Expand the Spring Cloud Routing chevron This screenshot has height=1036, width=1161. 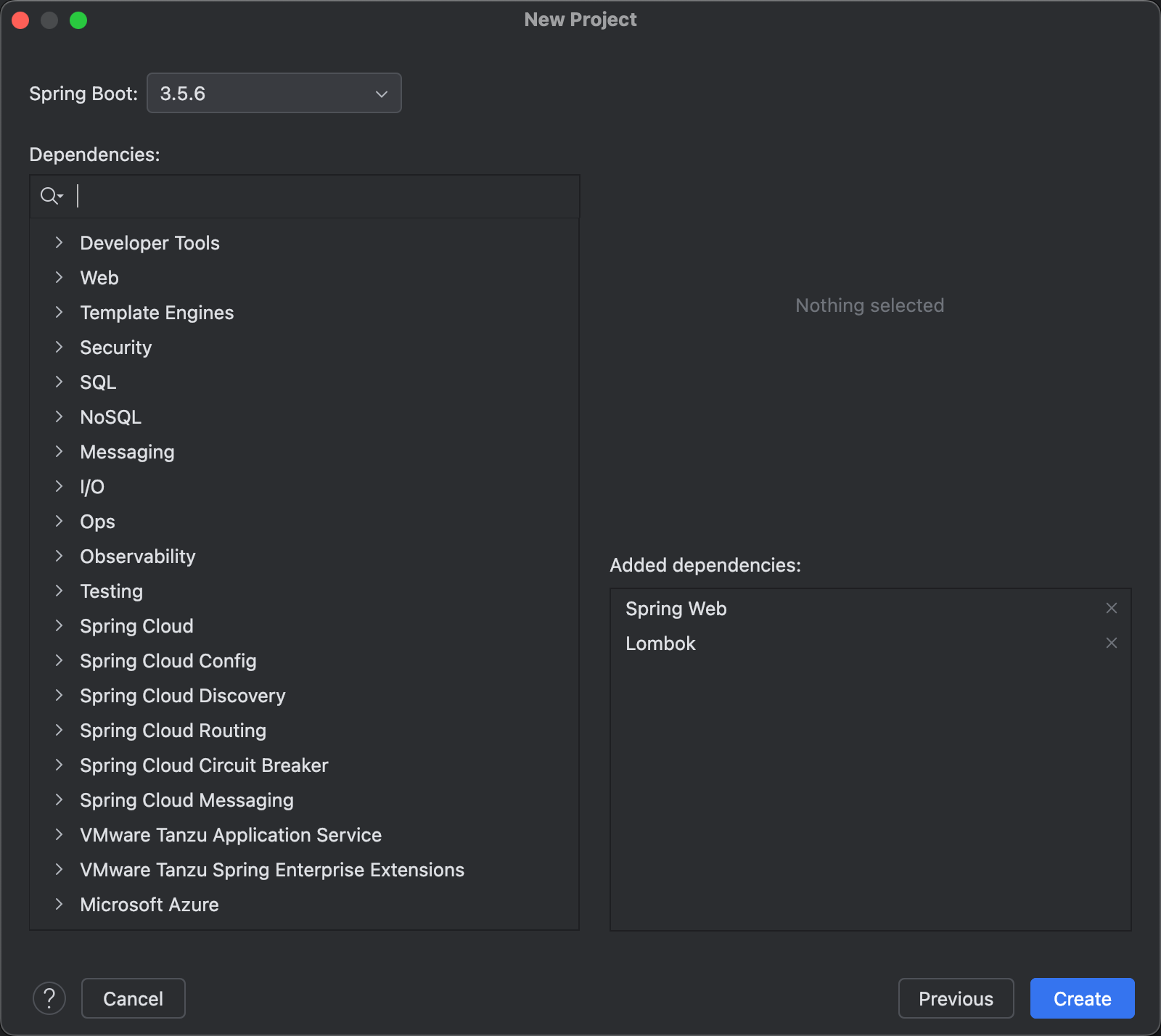point(60,730)
